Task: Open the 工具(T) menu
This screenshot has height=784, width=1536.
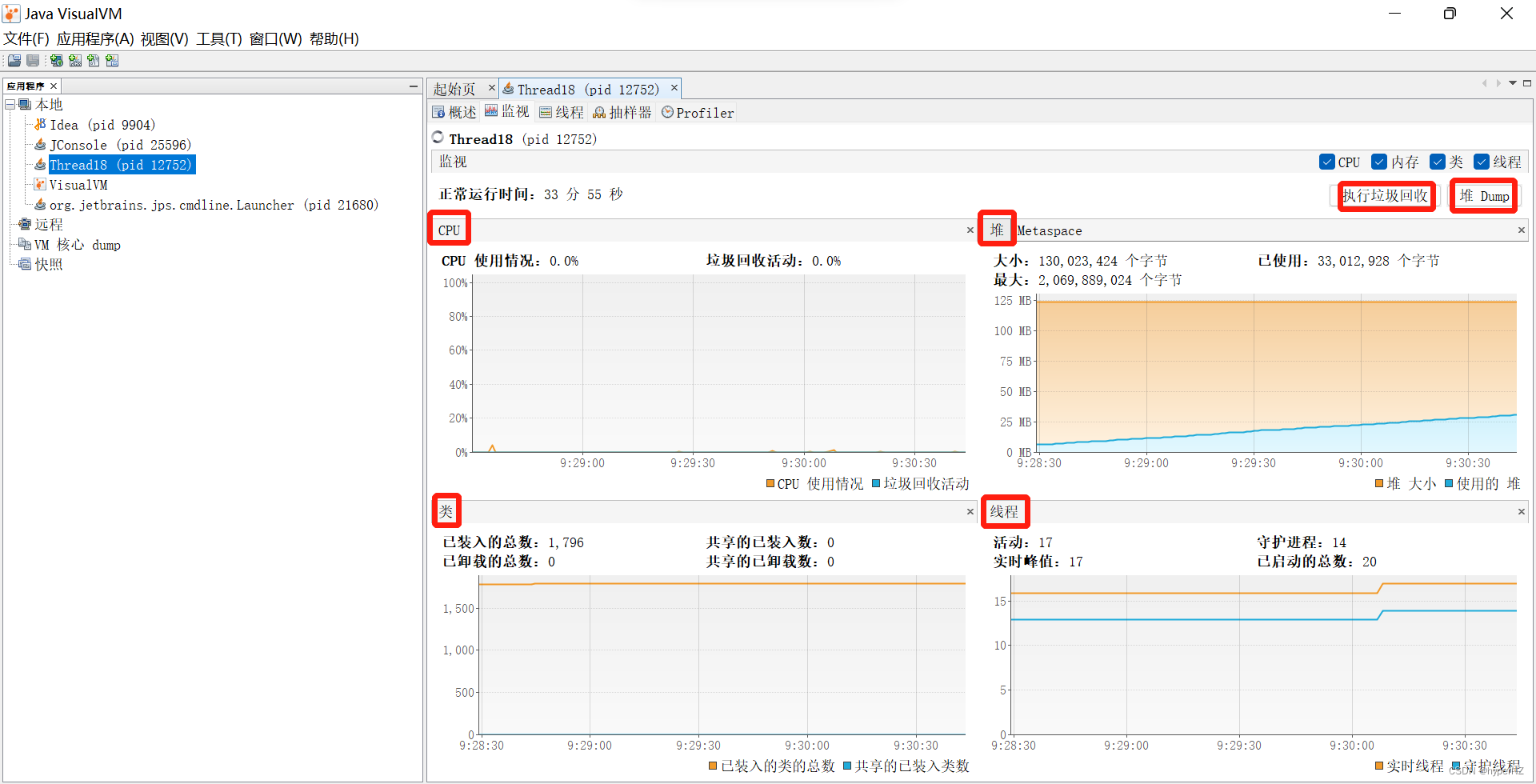Action: click(219, 38)
